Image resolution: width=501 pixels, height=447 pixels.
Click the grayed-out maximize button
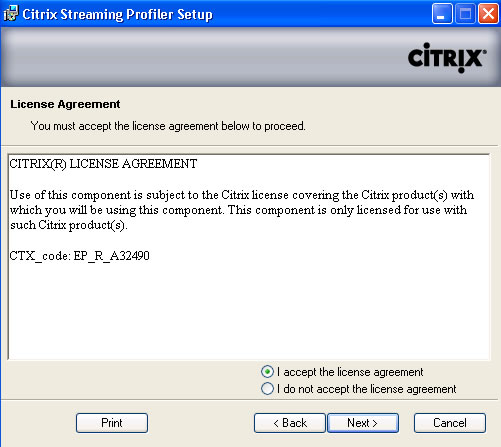(465, 14)
